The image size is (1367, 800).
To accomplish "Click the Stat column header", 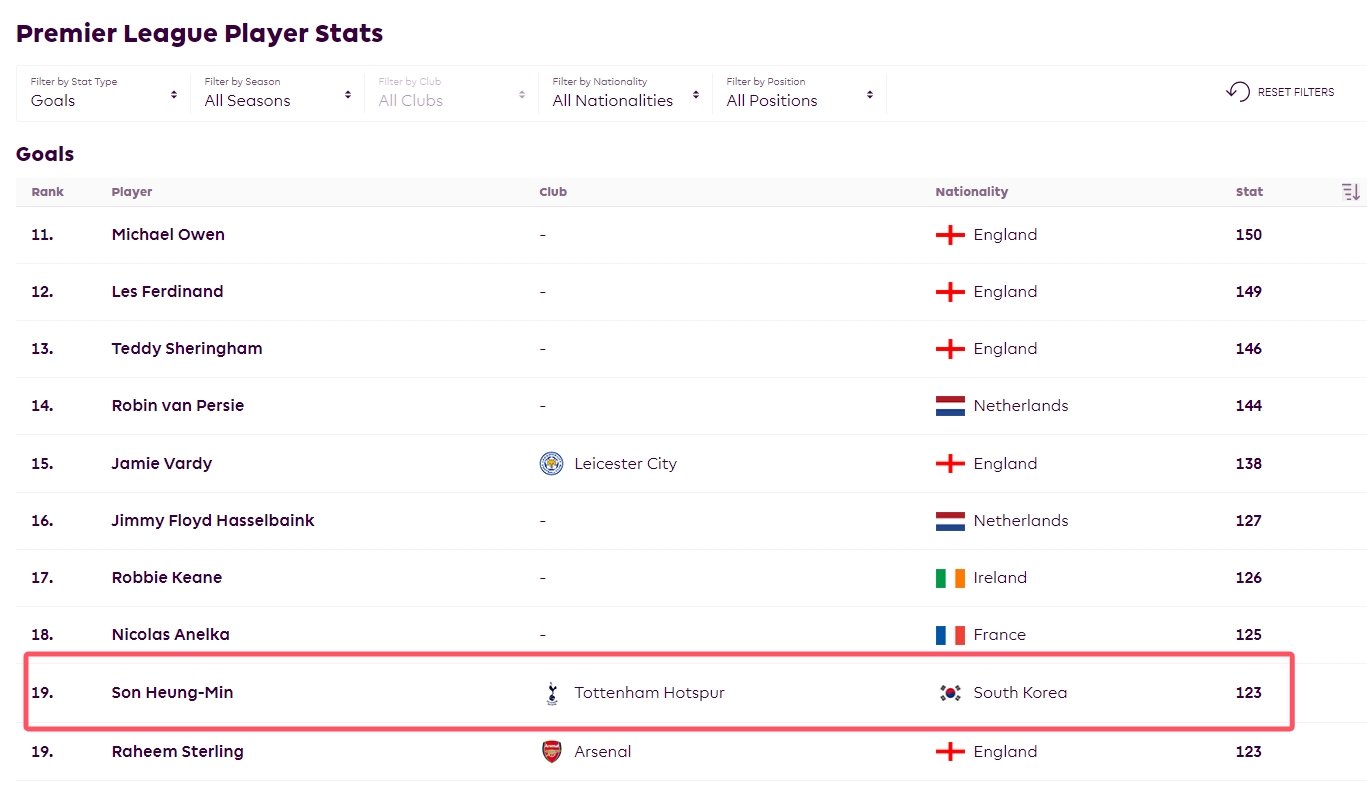I will tap(1249, 192).
